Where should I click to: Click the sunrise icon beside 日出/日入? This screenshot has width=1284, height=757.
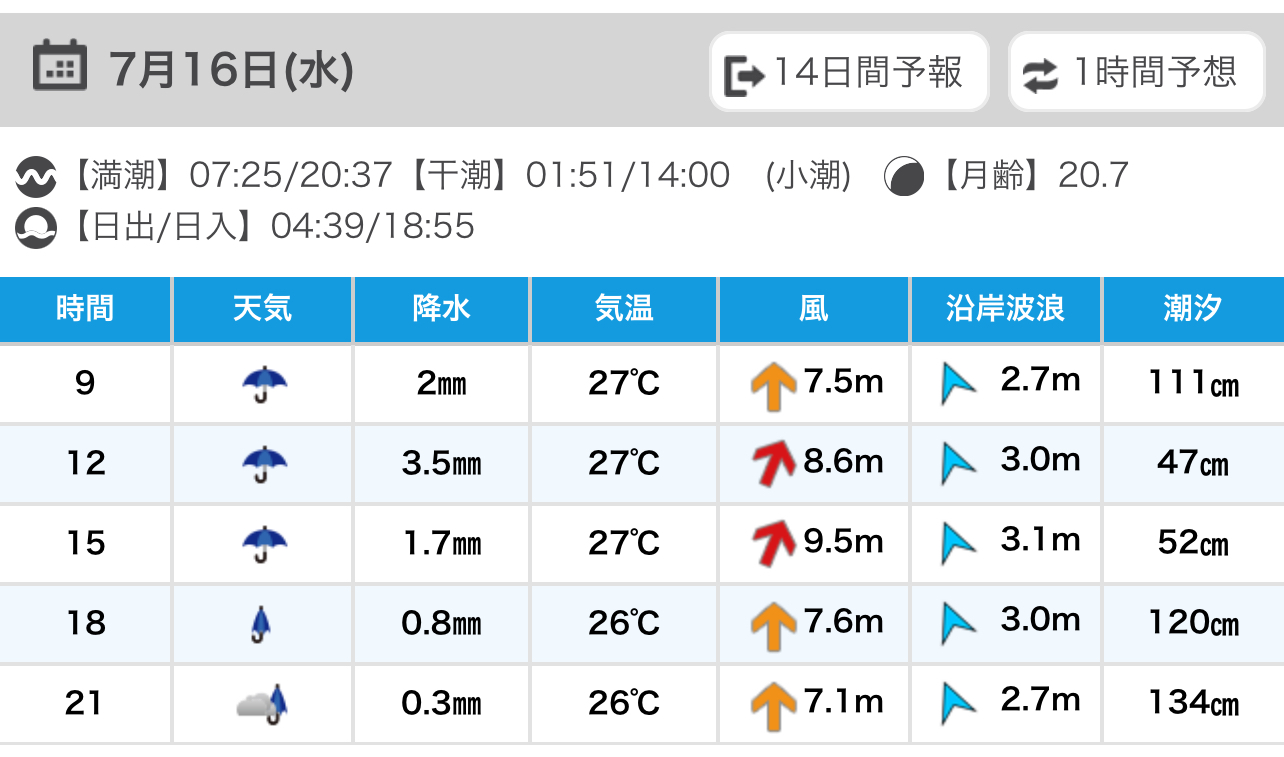point(36,227)
